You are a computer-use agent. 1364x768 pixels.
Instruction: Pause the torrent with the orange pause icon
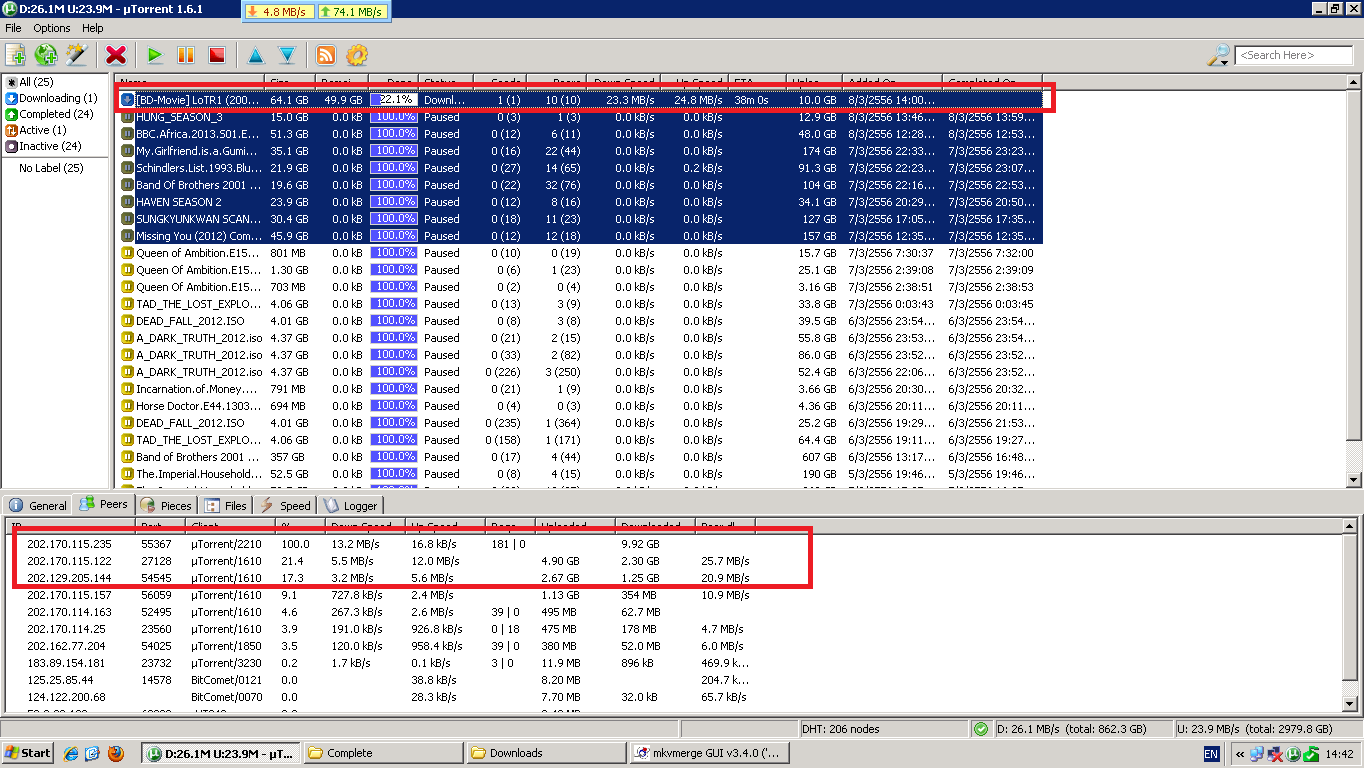[x=186, y=55]
